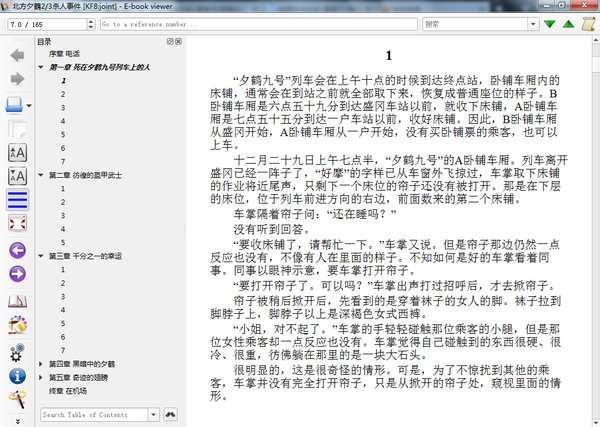
Task: Open section 1 under 第一章
Action: tap(63, 80)
